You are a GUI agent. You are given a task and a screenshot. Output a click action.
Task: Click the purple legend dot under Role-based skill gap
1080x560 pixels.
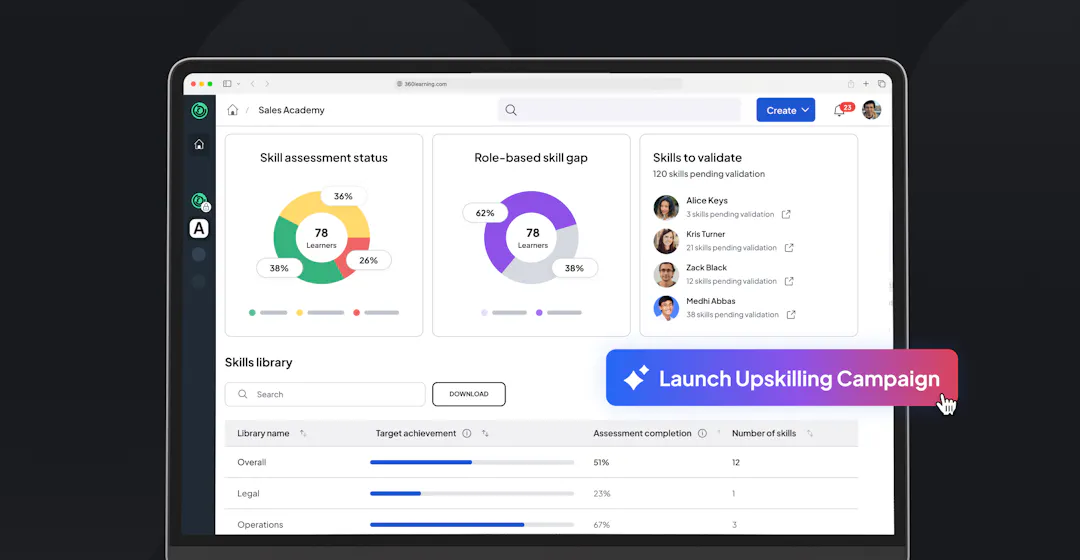point(539,313)
